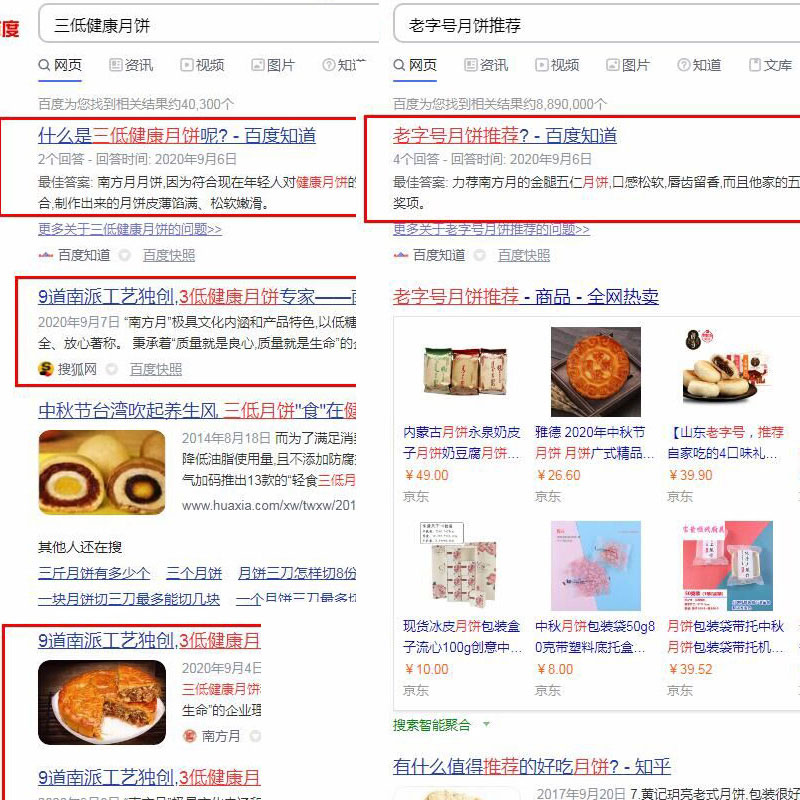Image resolution: width=800 pixels, height=800 pixels.
Task: Click the 更多关于三低健康月饼的问题 link
Action: click(x=130, y=229)
